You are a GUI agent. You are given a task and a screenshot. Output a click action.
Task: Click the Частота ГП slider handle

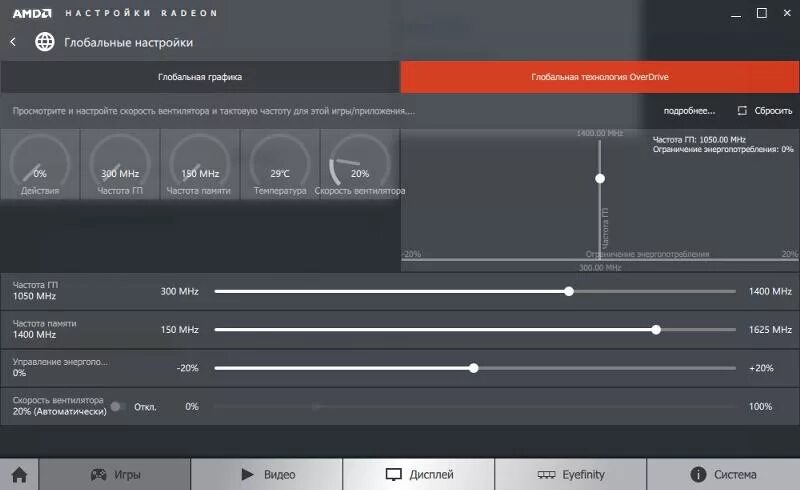tap(569, 291)
